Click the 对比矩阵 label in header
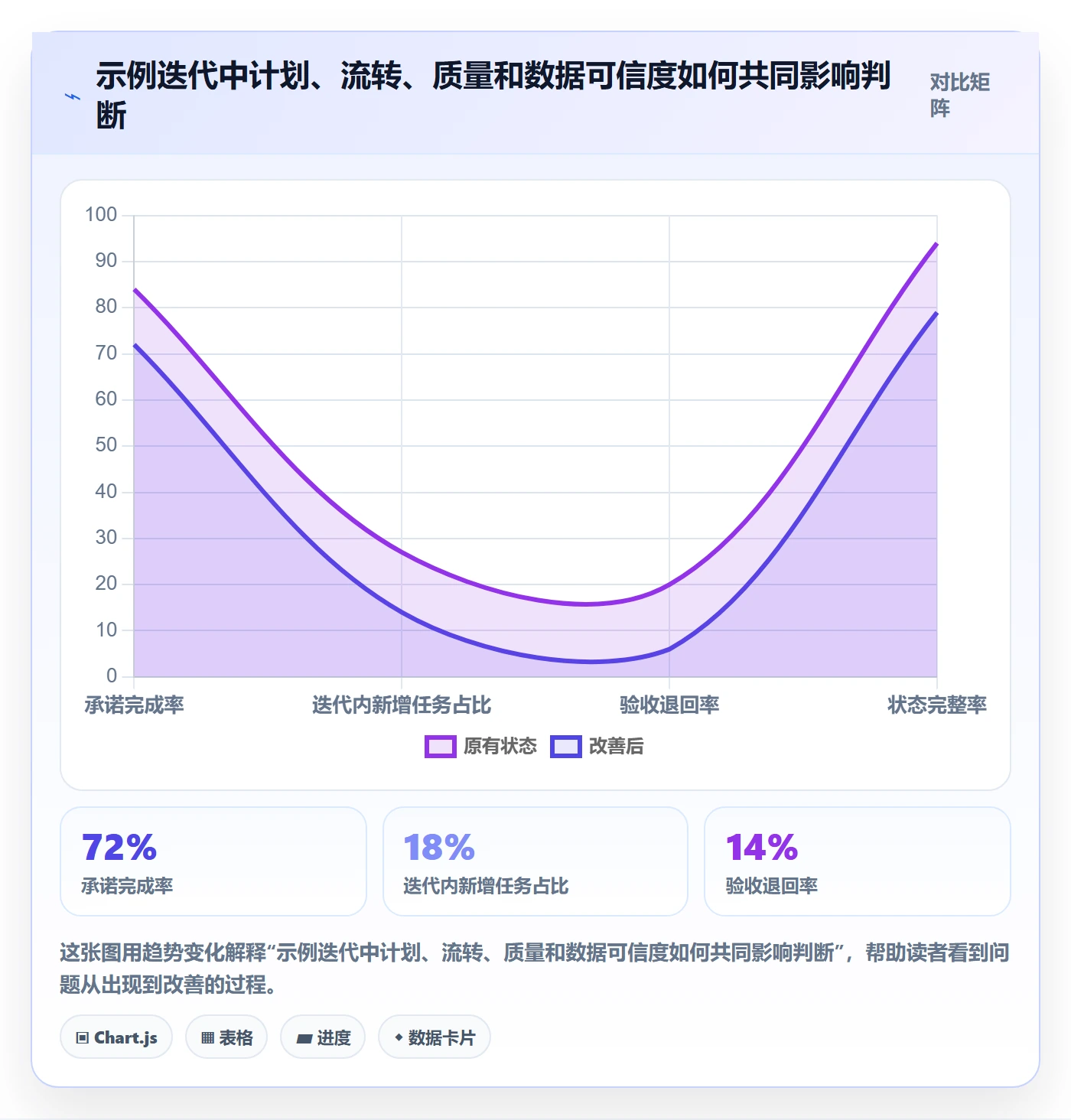The height and width of the screenshot is (1120, 1071). (960, 95)
